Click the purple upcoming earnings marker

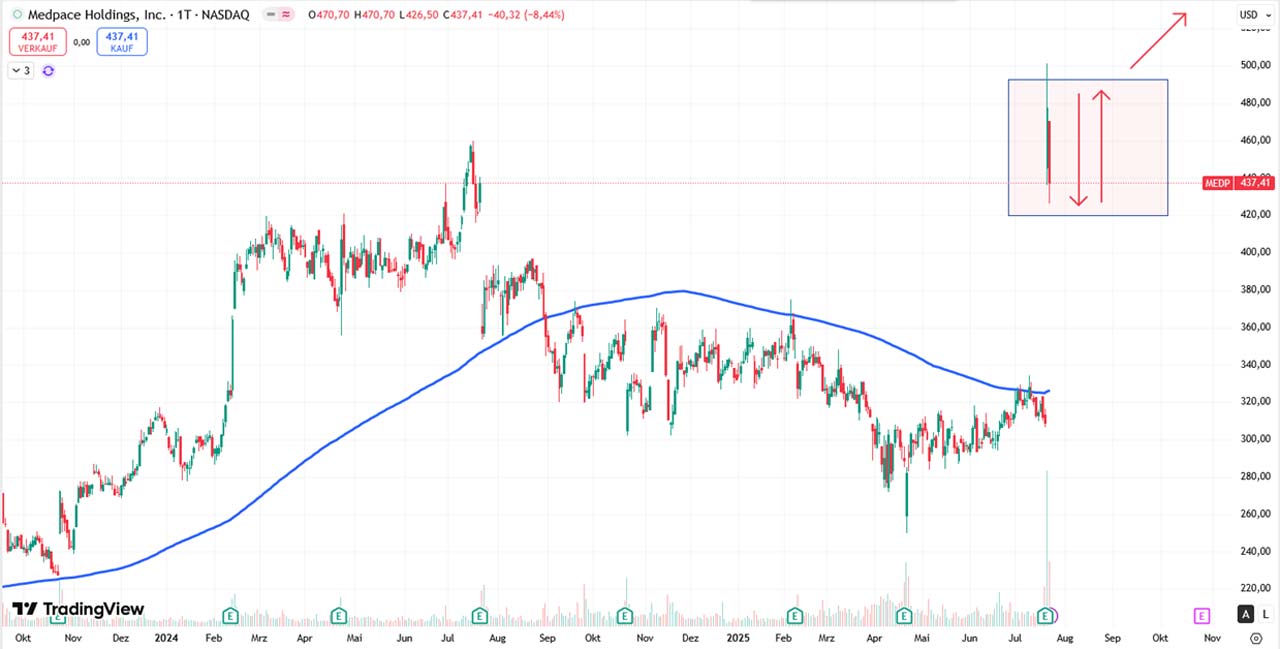[1201, 615]
